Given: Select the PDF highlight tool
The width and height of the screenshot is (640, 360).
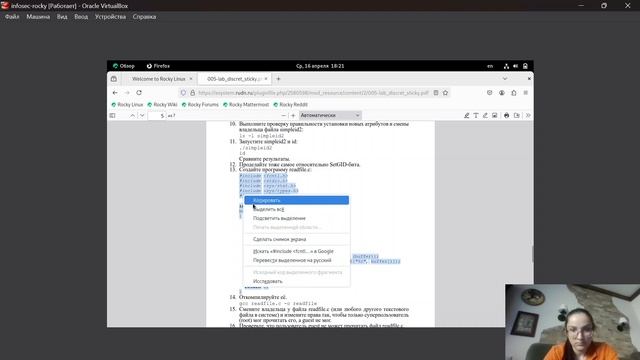Looking at the screenshot, I should click(467, 116).
